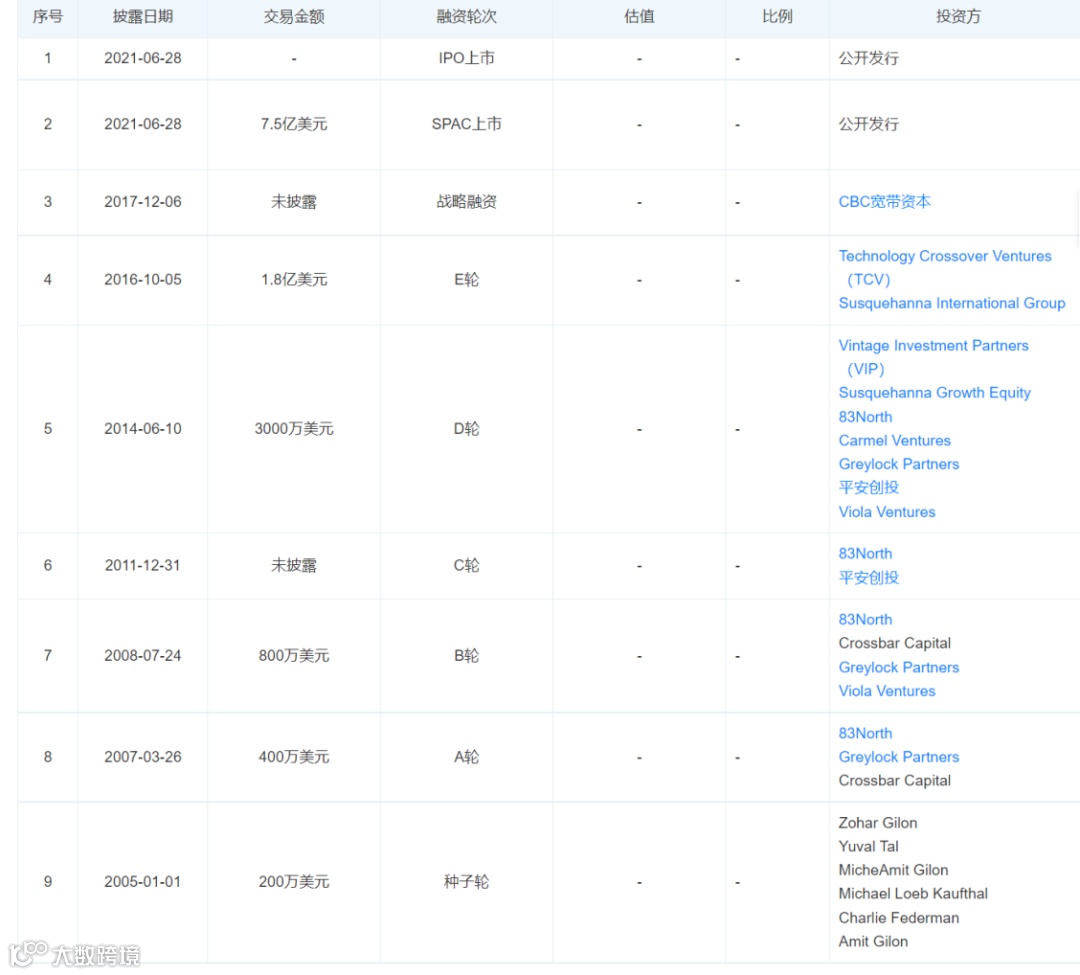Select the 战略融资 round cell

pos(466,202)
